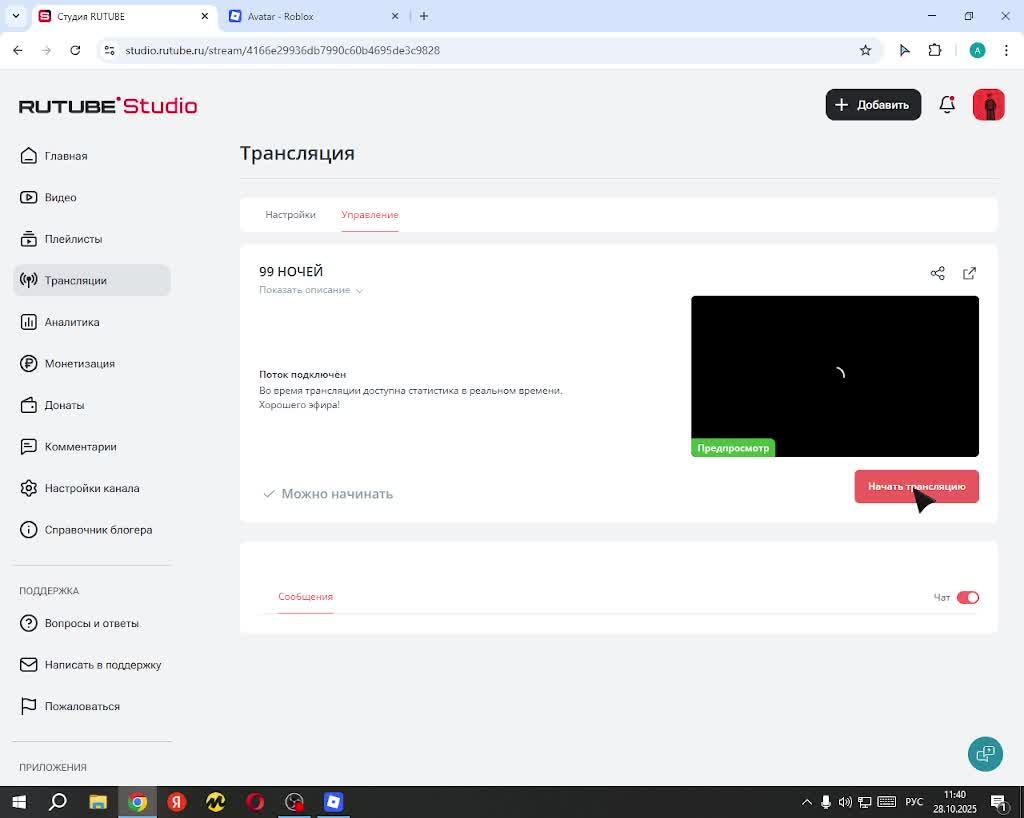Image resolution: width=1024 pixels, height=818 pixels.
Task: Open the Монетизация ruble icon
Action: (x=28, y=364)
